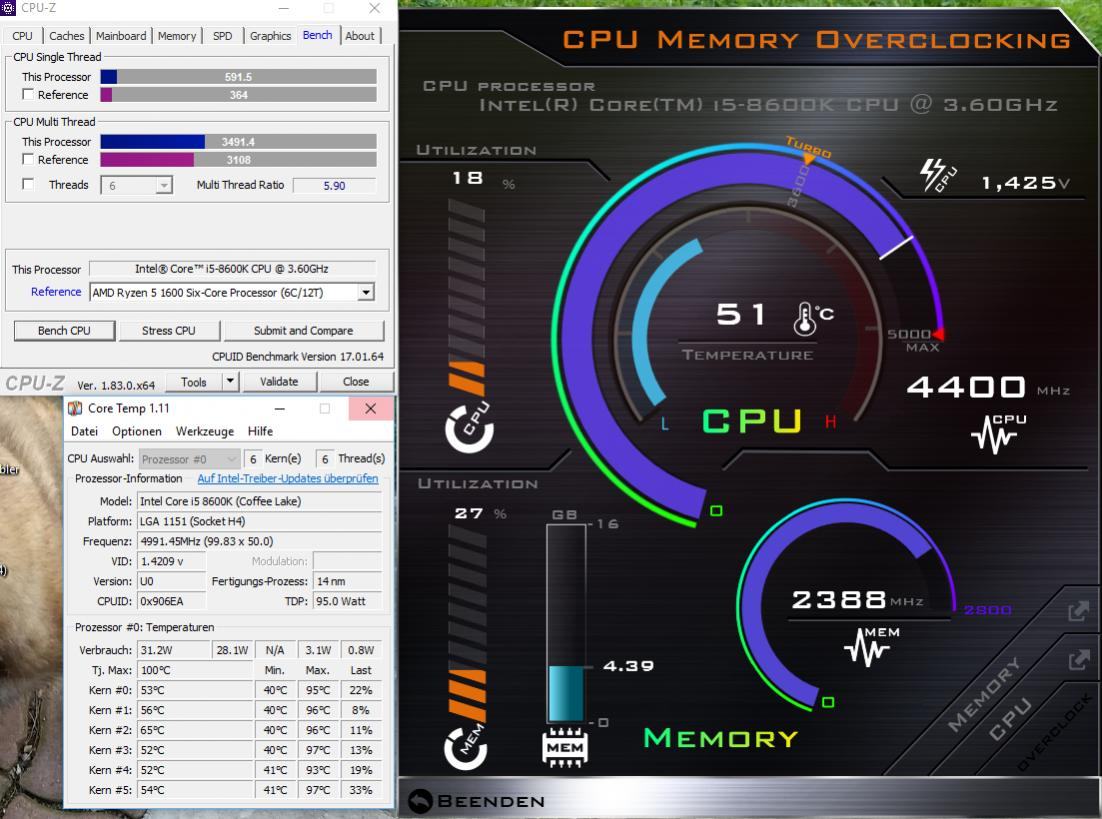Image resolution: width=1102 pixels, height=819 pixels.
Task: Click the green square on CPU gauge
Action: coord(716,510)
